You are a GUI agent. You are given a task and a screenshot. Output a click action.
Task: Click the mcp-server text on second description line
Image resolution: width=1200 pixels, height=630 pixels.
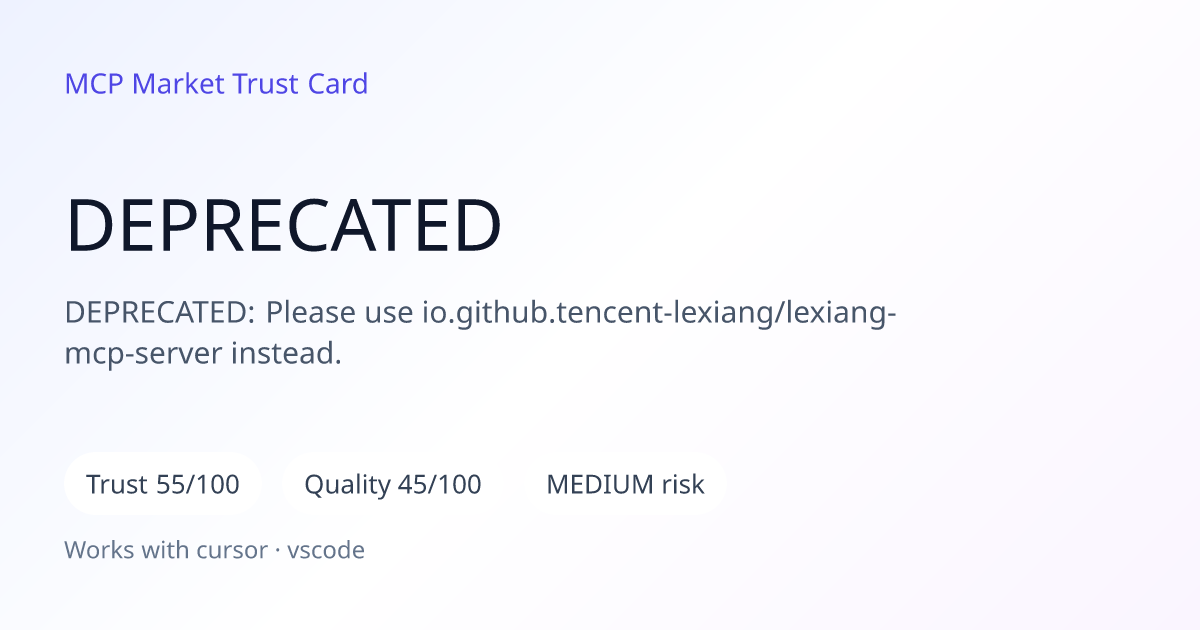click(144, 354)
